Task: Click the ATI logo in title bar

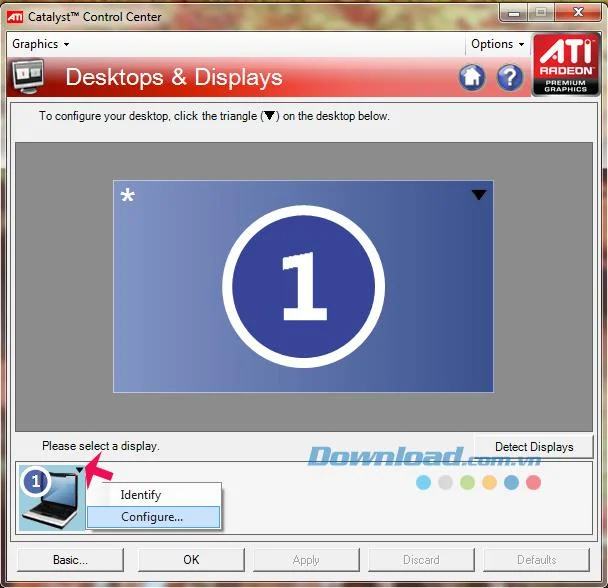Action: click(15, 17)
